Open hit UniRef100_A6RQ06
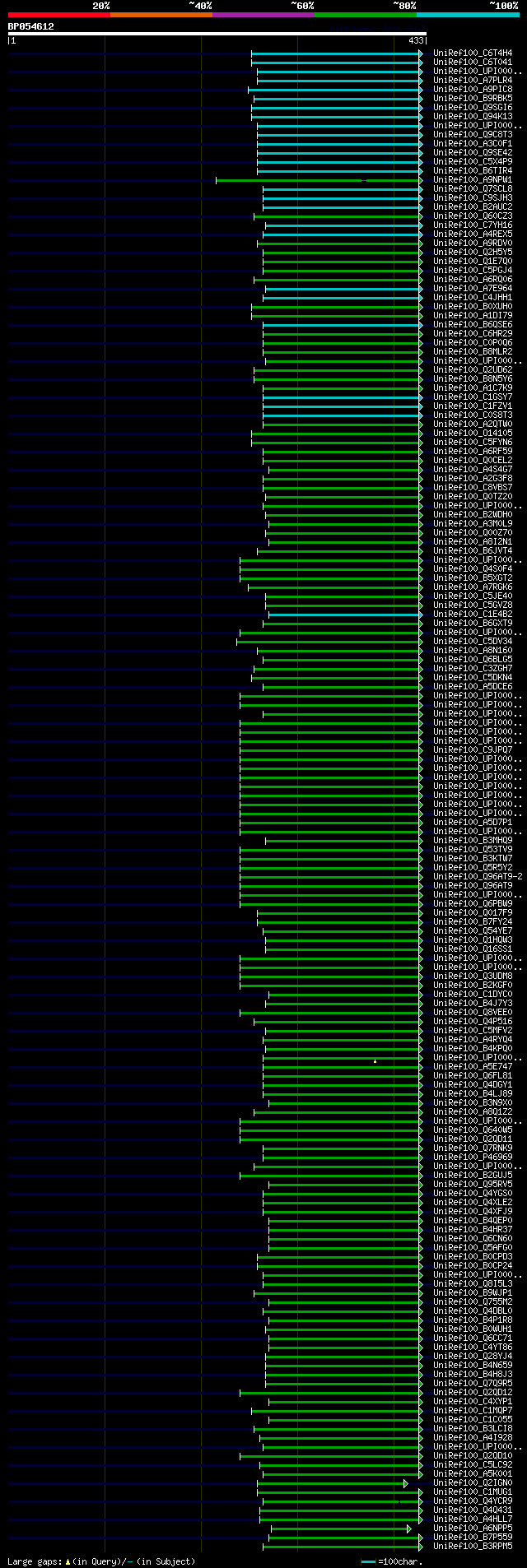The height and width of the screenshot is (1568, 527). [473, 279]
